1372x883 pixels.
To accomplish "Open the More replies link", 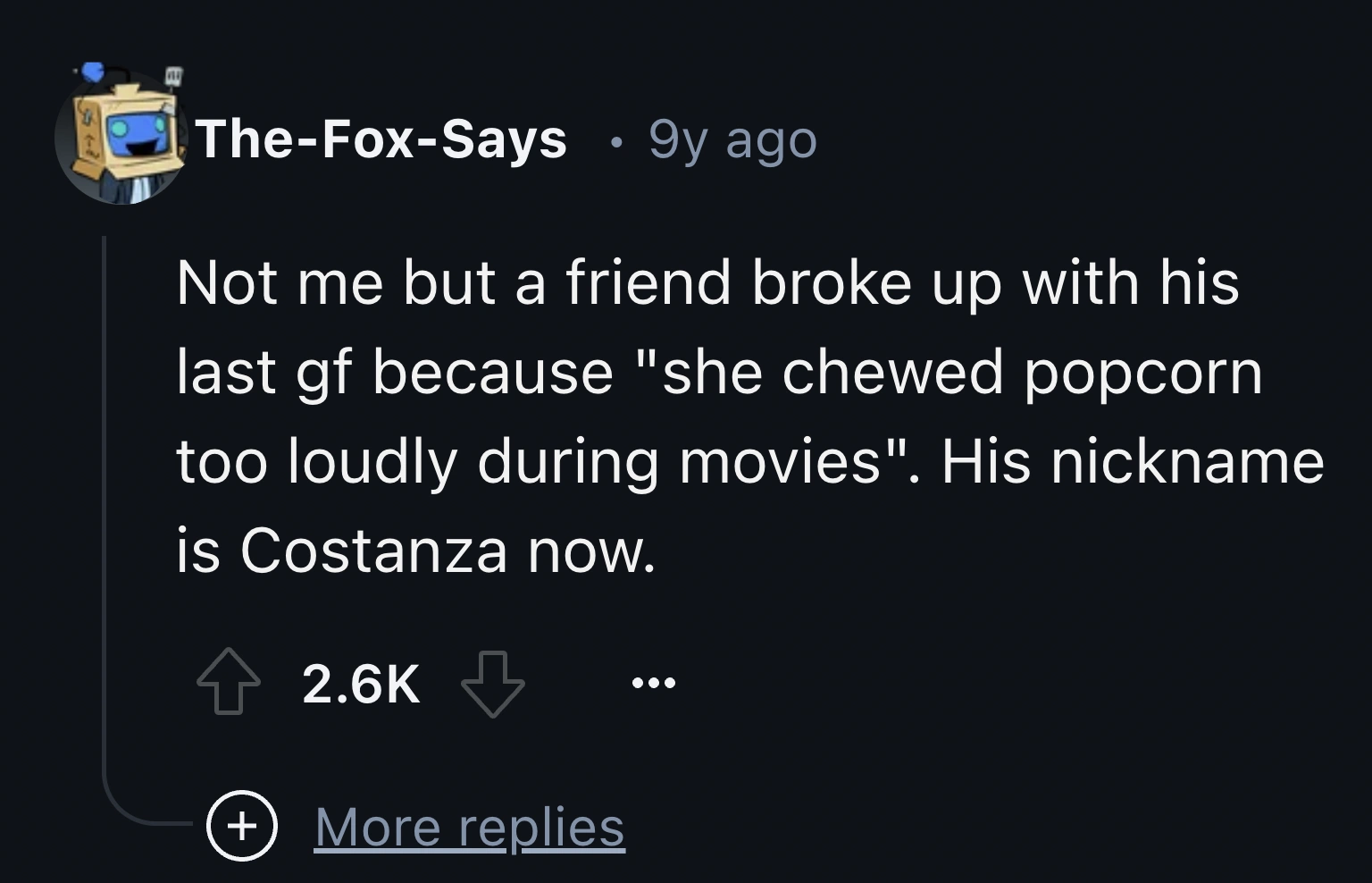I will point(469,827).
